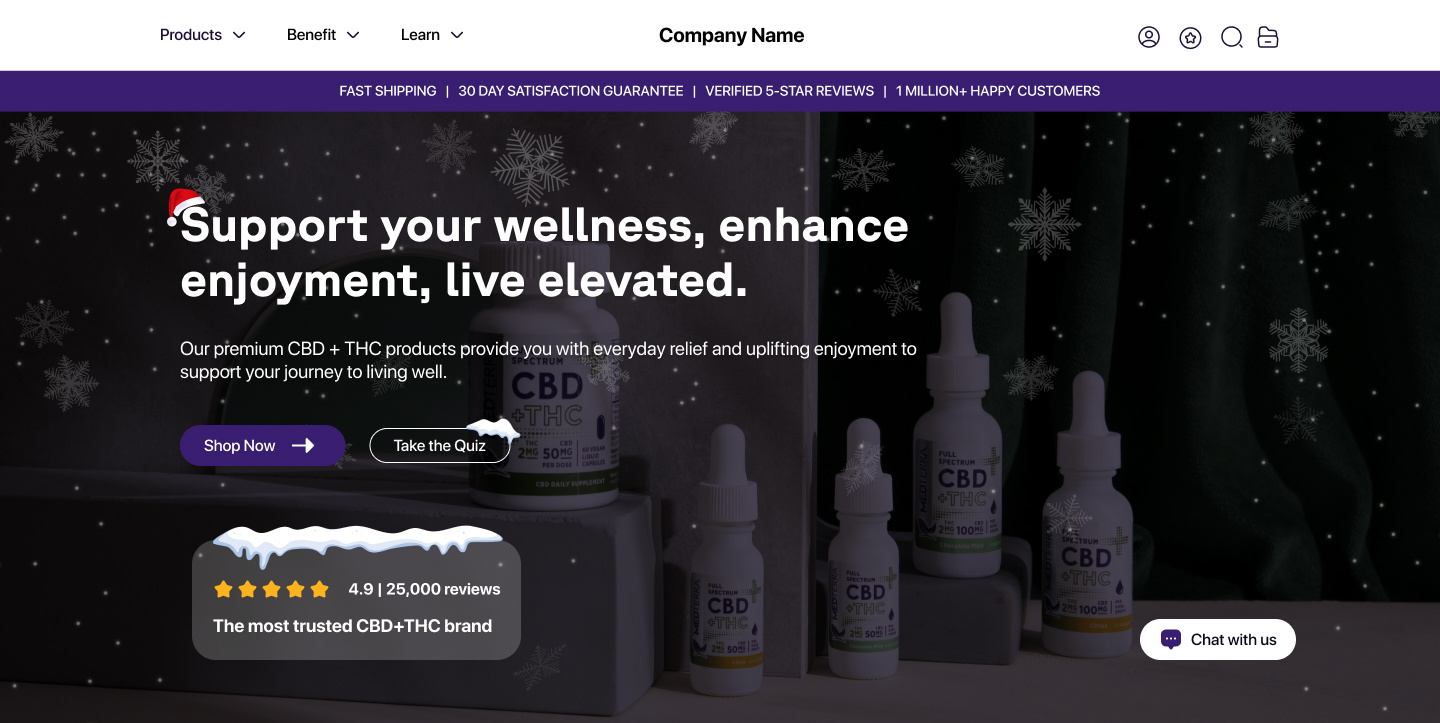Image resolution: width=1440 pixels, height=723 pixels.
Task: Expand the Benefit dropdown chevron
Action: pyautogui.click(x=353, y=35)
